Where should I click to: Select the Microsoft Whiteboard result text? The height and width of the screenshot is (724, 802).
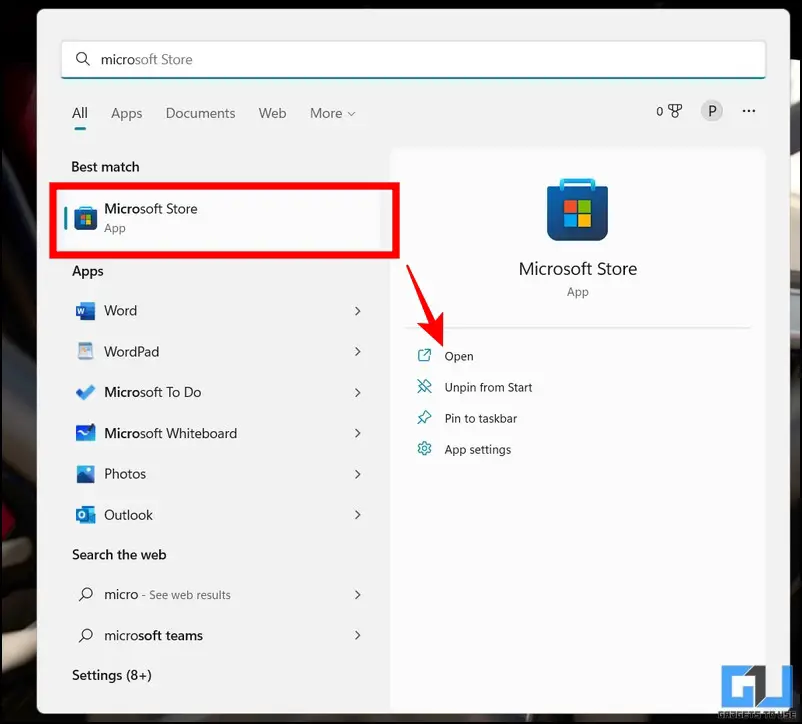point(170,433)
